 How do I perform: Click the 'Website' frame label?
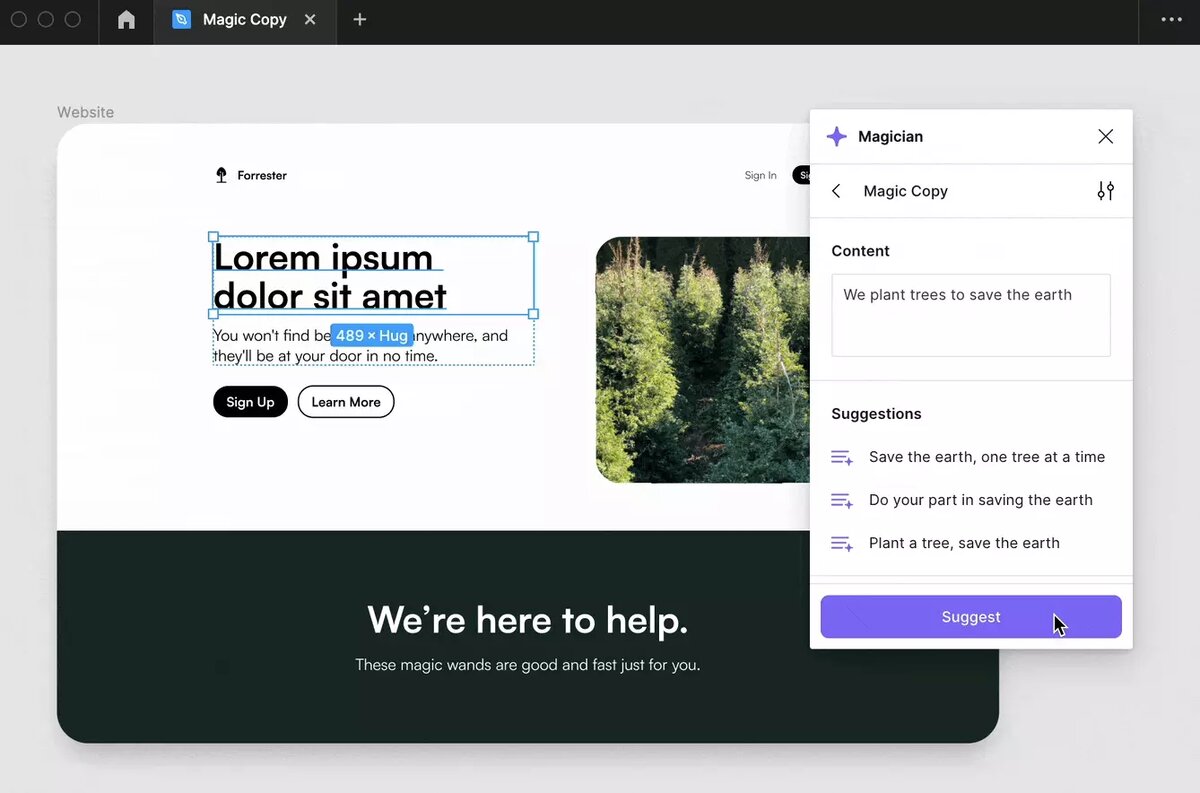click(85, 112)
